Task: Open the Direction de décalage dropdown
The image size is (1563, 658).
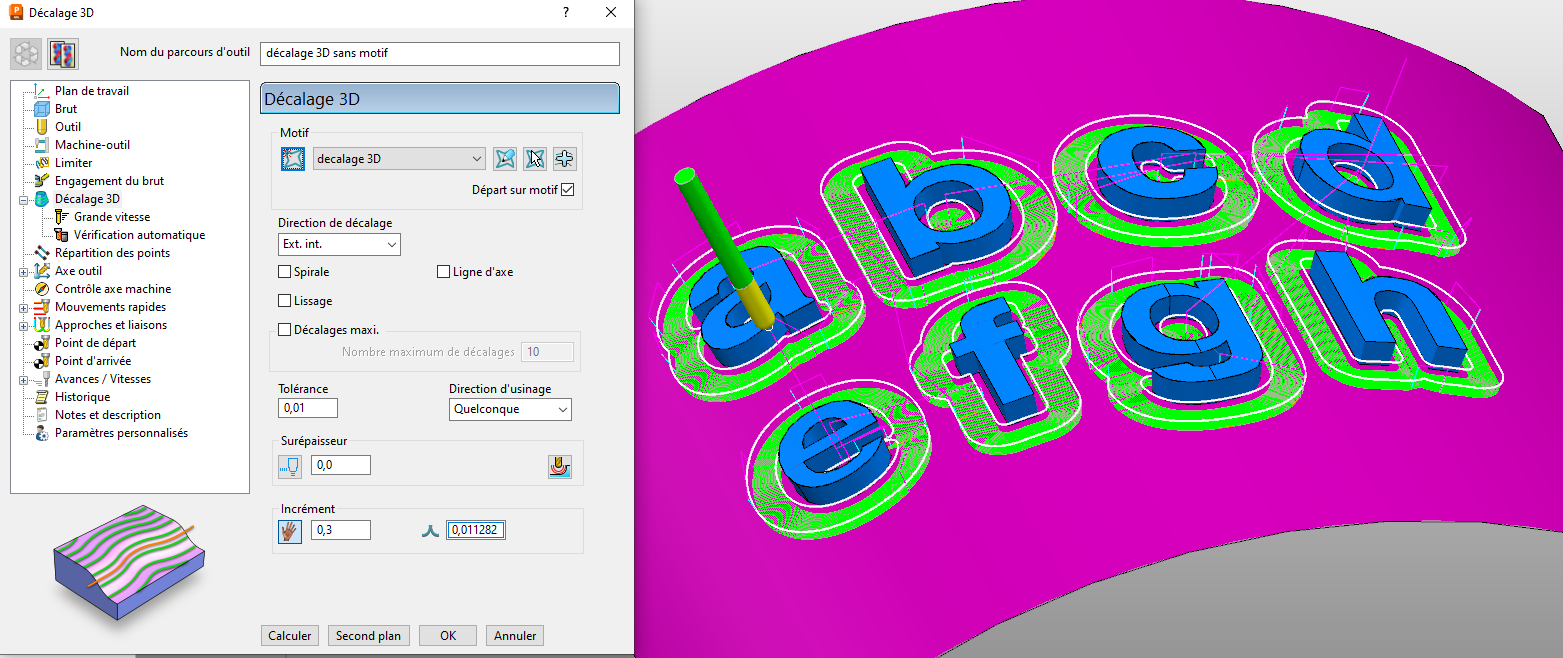Action: (x=339, y=244)
